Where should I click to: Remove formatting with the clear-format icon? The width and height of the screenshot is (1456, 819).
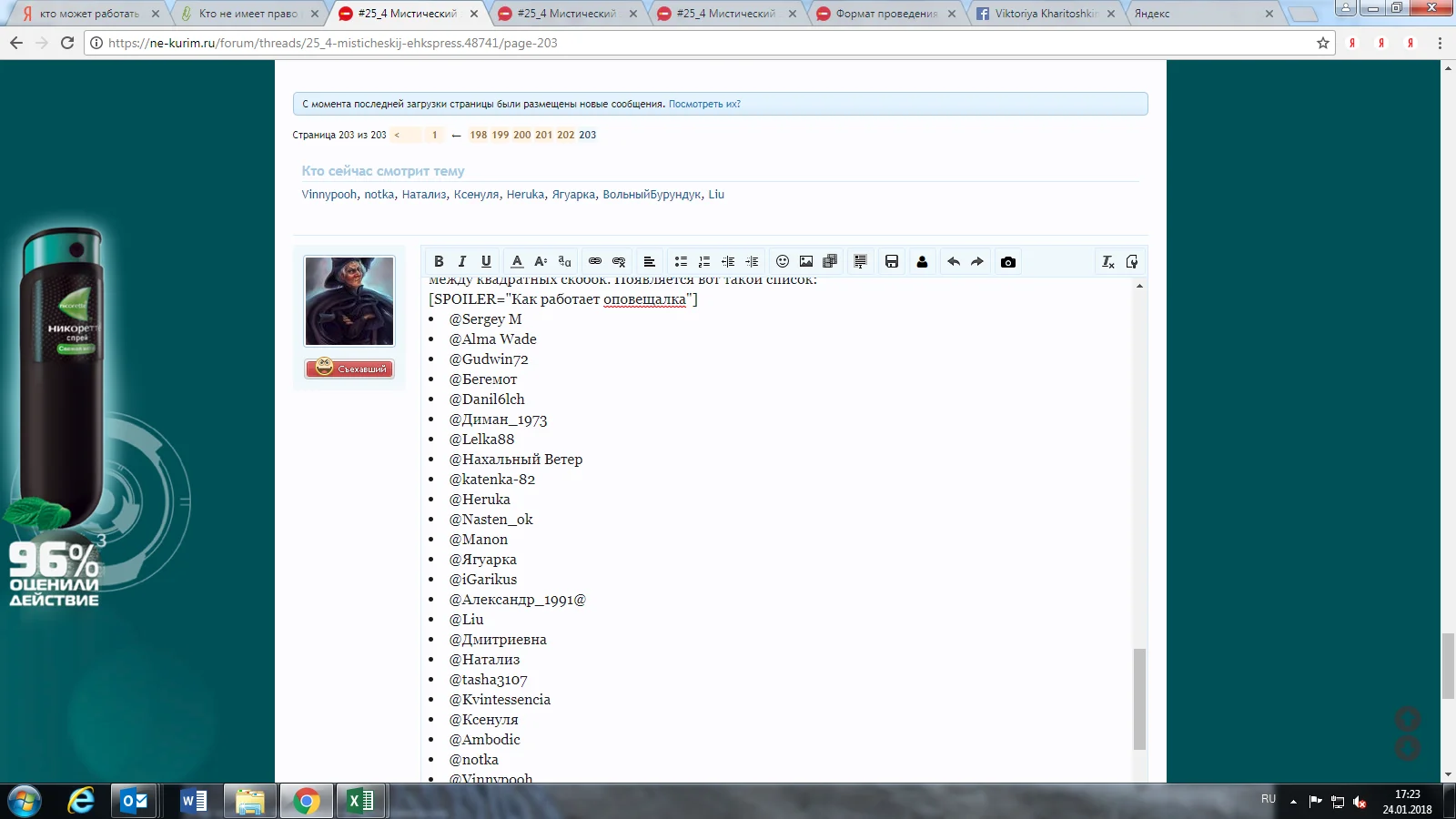coord(1108,262)
